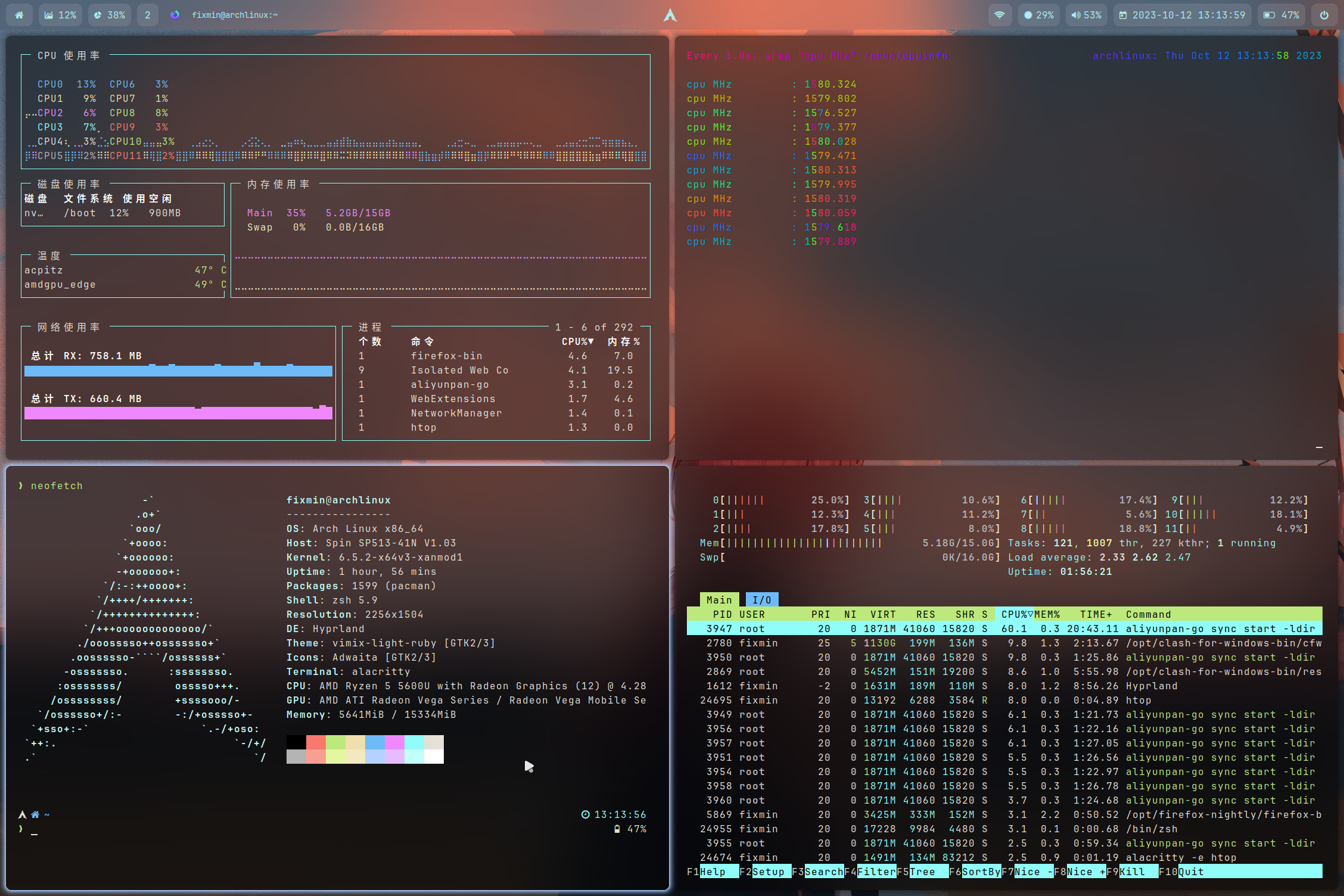The width and height of the screenshot is (1344, 896).
Task: Switch to workspace 2 button
Action: 147,15
